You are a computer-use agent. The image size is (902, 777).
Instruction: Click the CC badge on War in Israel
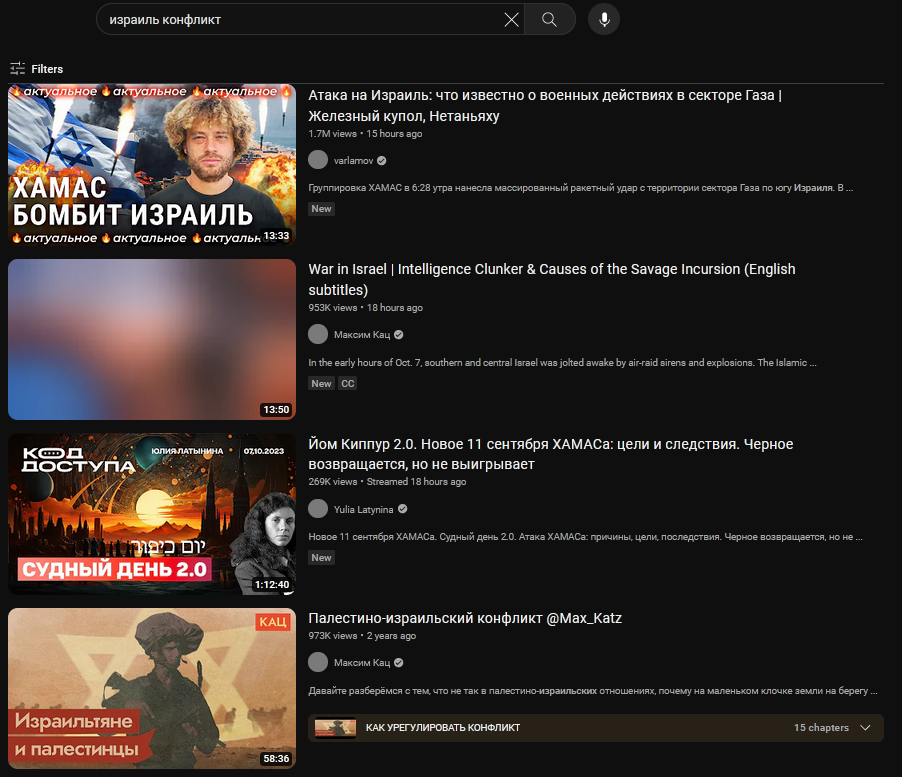347,384
